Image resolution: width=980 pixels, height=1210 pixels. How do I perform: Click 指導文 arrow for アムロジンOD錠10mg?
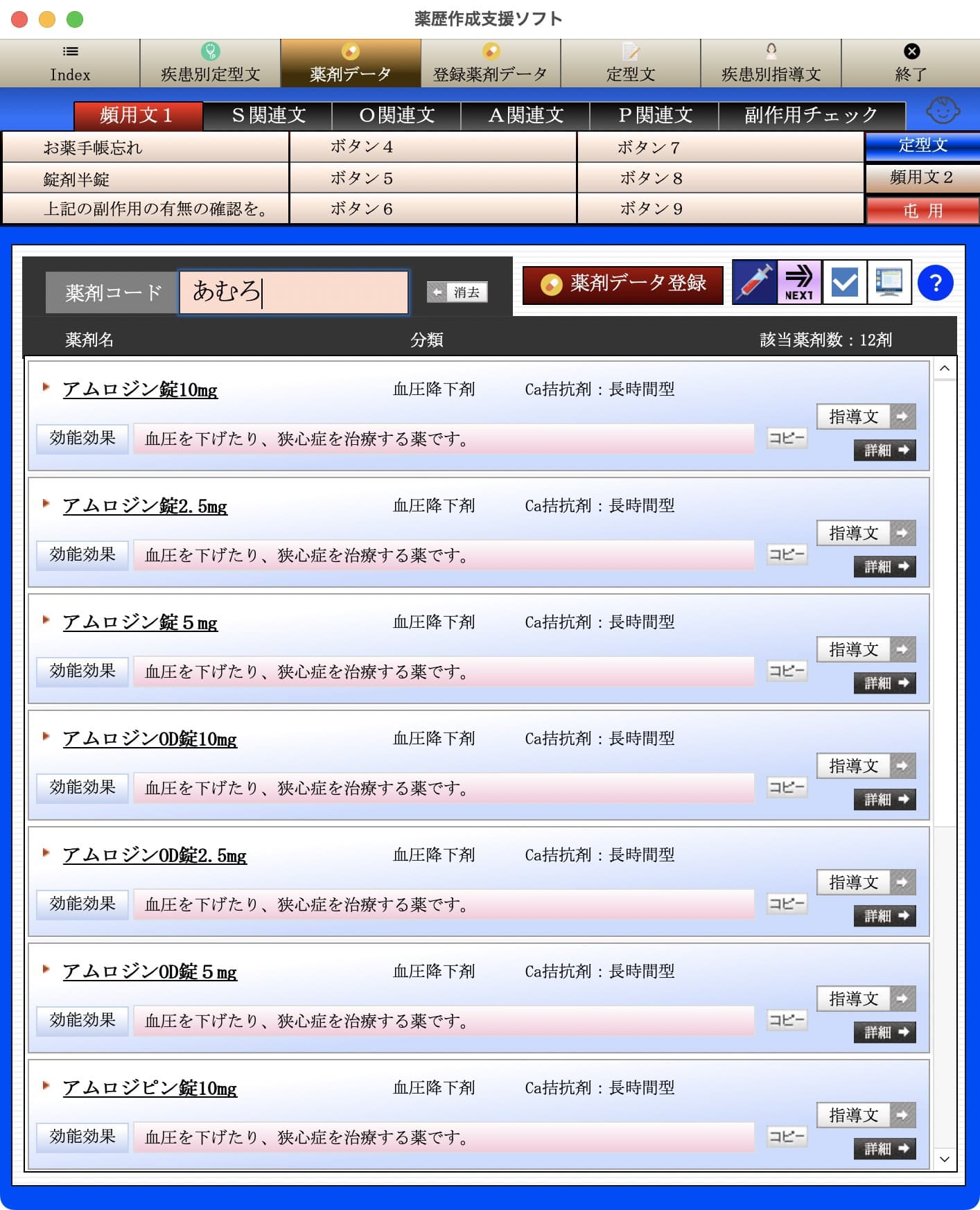902,766
